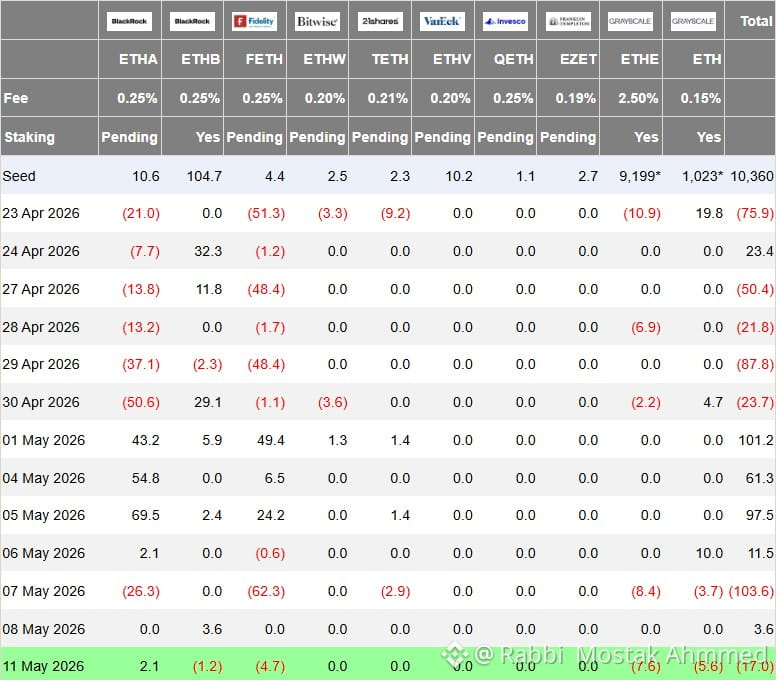This screenshot has height=680, width=776.
Task: Click 32.3 in 24 Apr row
Action: 208,251
